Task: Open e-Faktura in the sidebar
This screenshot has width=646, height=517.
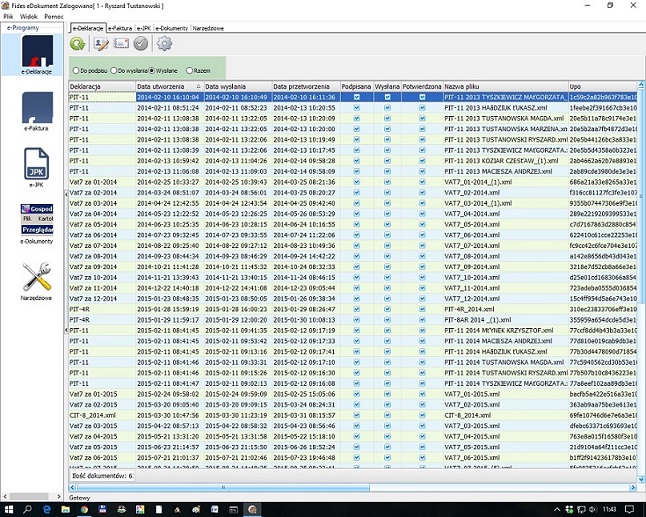Action: pyautogui.click(x=37, y=111)
